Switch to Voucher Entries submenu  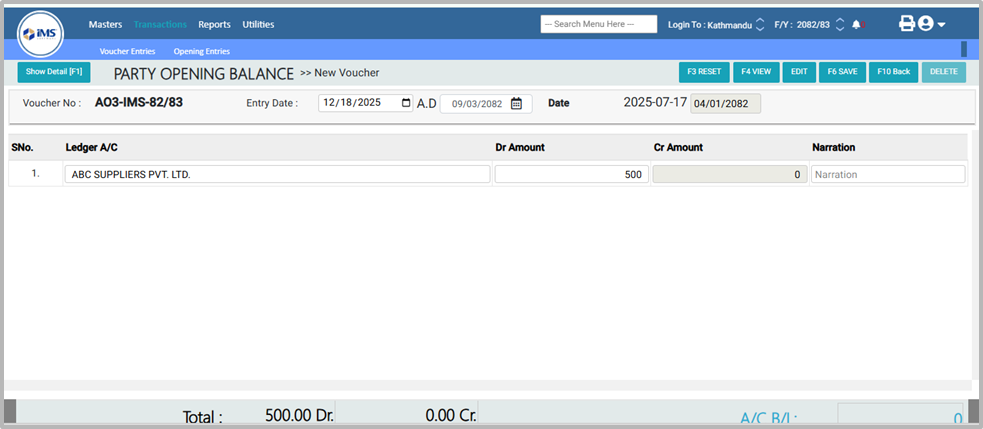pos(127,51)
